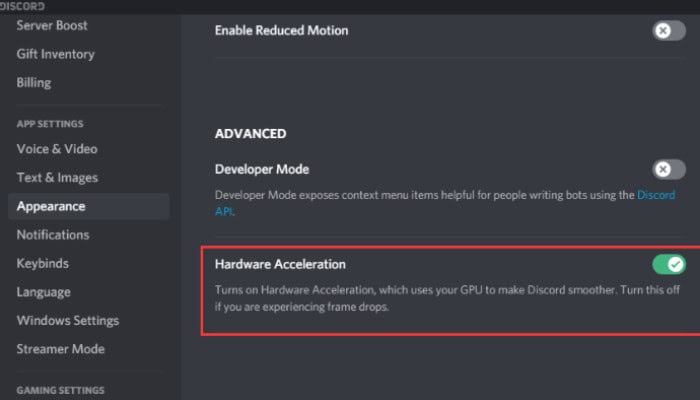The width and height of the screenshot is (700, 400).
Task: Open Notifications settings
Action: pyautogui.click(x=53, y=235)
